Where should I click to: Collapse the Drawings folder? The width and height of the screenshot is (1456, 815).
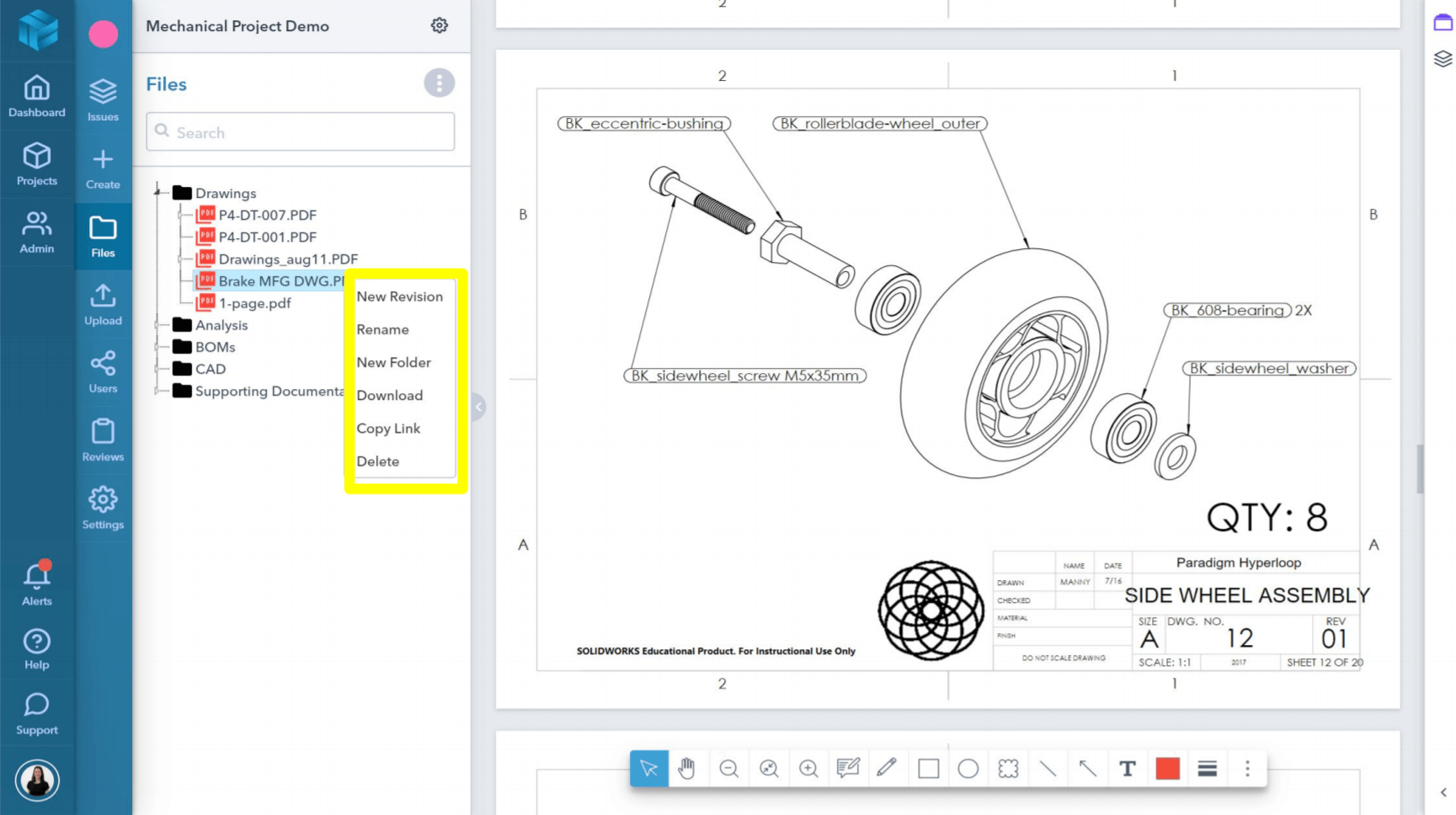[x=157, y=193]
